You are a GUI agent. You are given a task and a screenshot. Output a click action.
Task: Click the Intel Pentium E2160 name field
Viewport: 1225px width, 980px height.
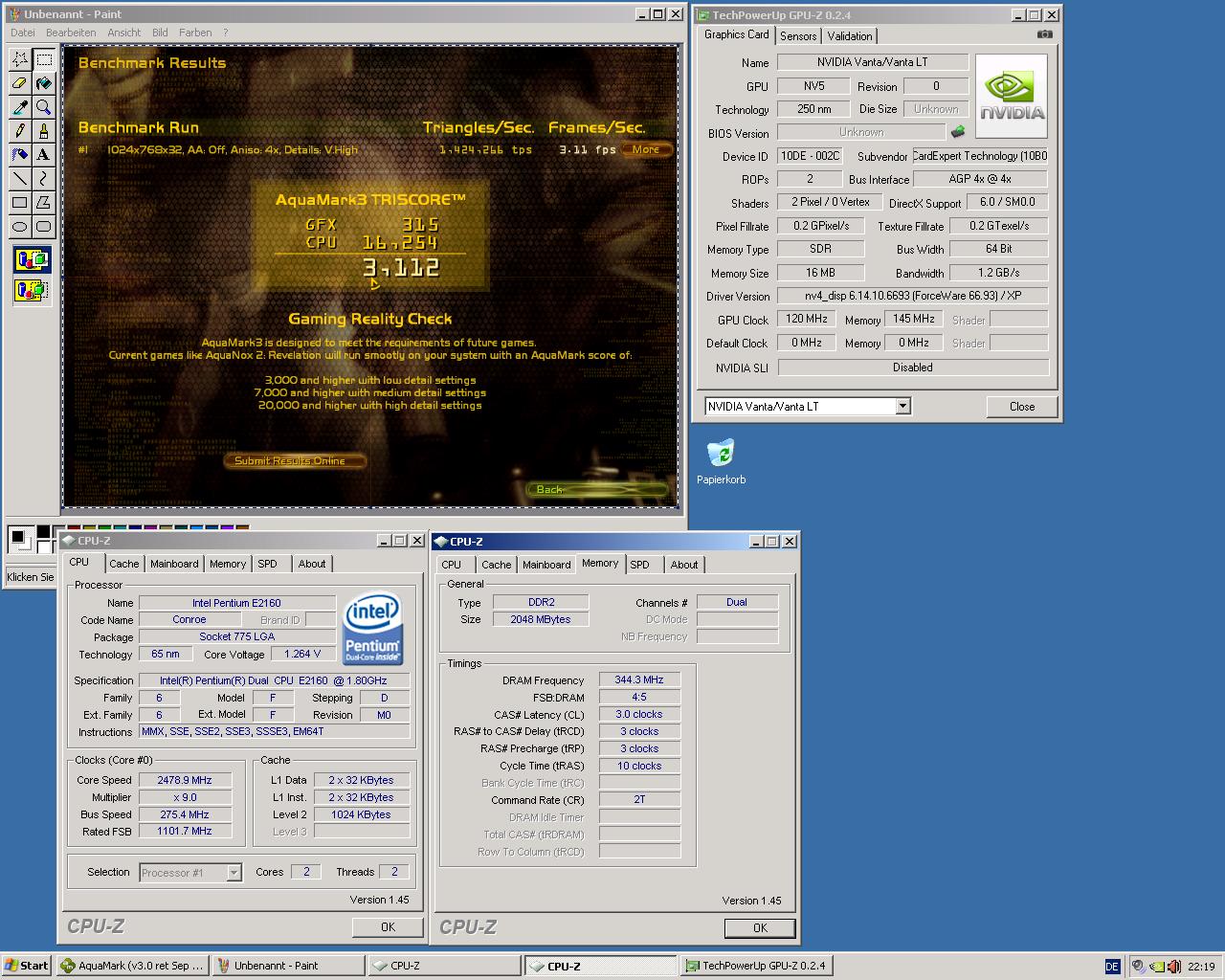(x=236, y=603)
